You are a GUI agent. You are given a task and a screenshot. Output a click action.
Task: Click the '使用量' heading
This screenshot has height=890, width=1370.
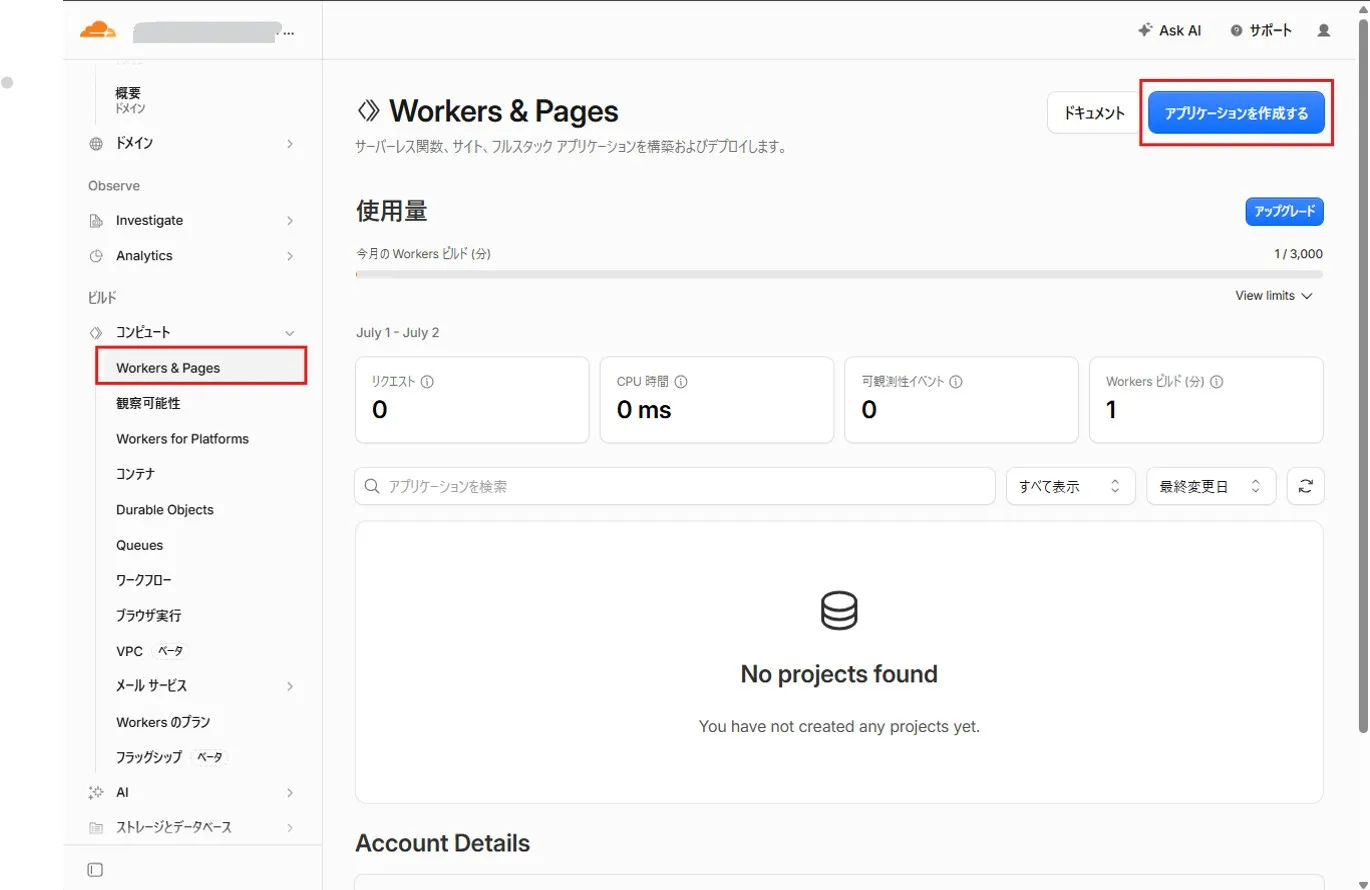click(392, 211)
